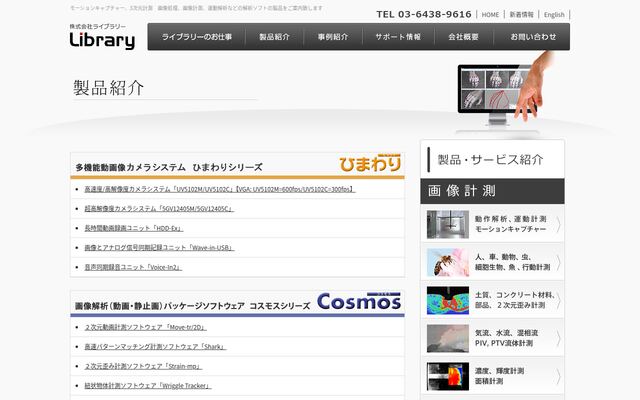
Task: Open the Move-tr/2D software link
Action: coord(145,327)
